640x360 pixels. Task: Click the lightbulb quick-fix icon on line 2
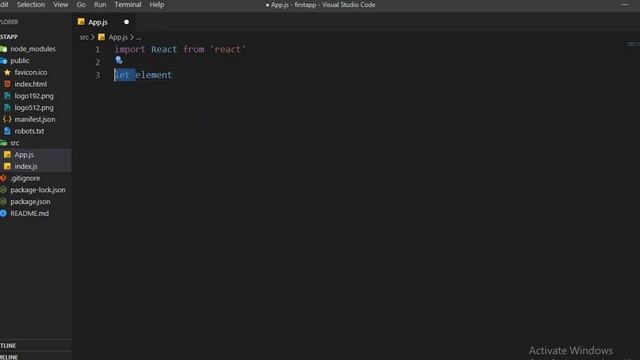119,60
